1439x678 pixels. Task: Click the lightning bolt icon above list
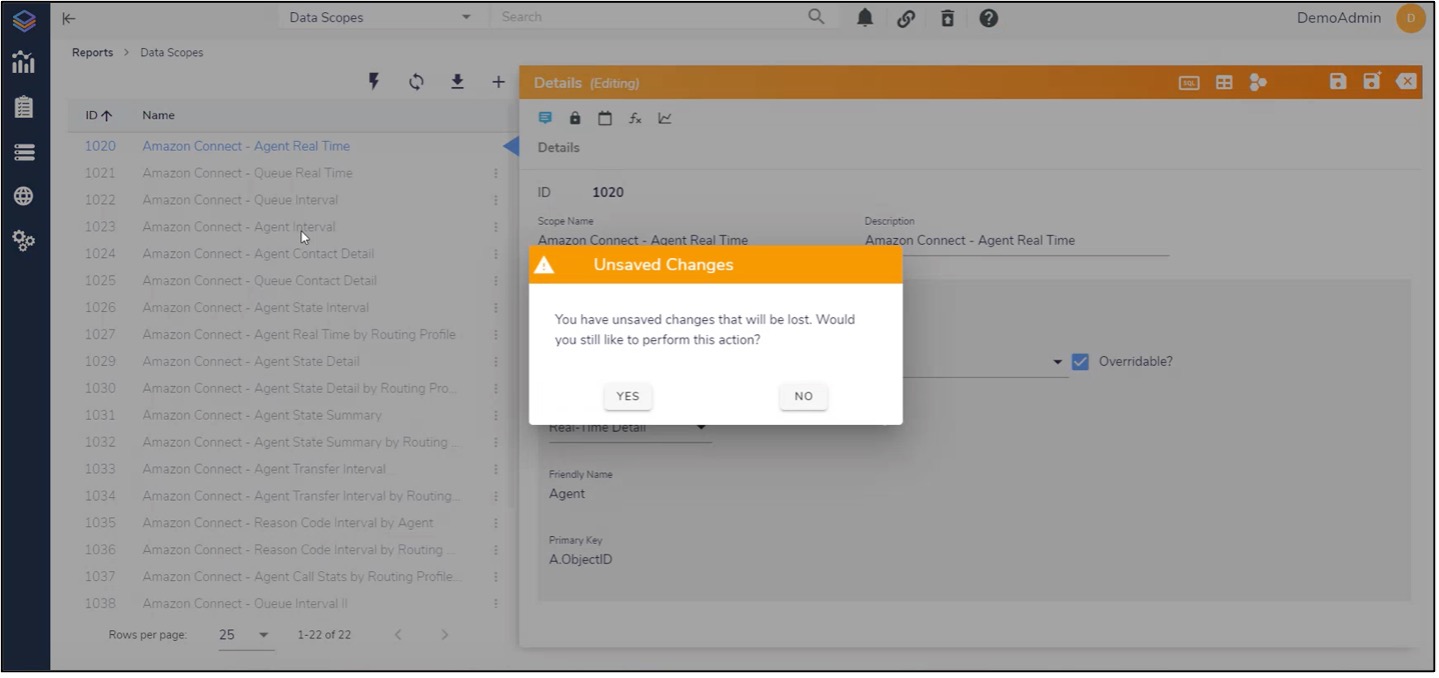(x=374, y=82)
